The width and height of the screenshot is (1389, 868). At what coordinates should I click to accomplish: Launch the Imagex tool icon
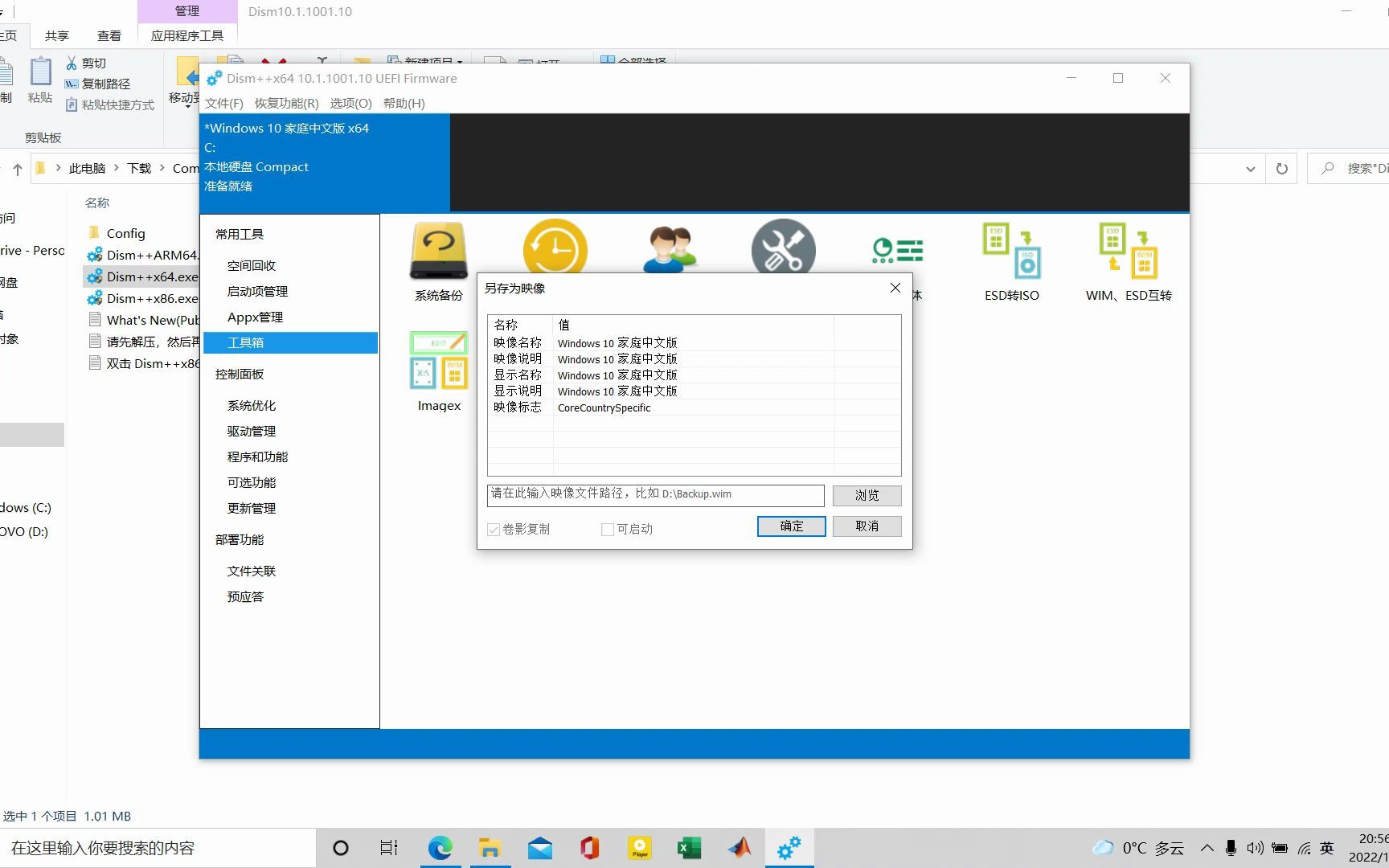439,371
